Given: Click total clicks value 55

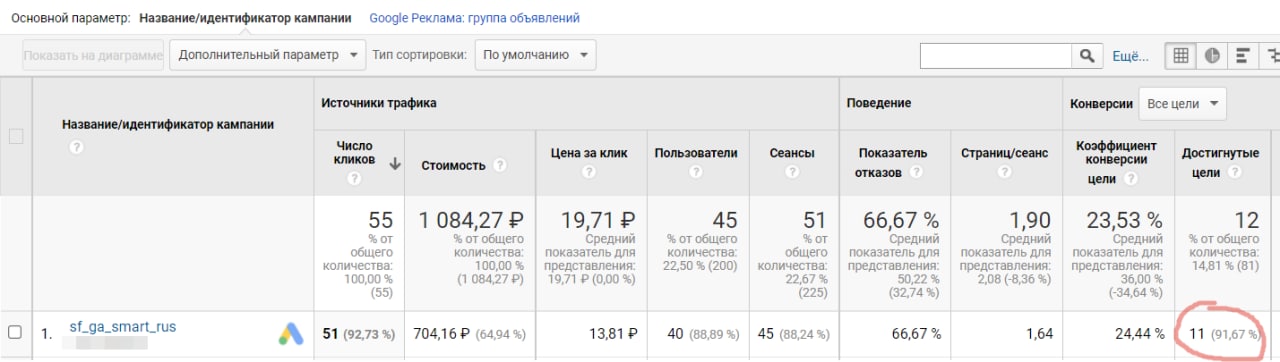Looking at the screenshot, I should tap(381, 220).
